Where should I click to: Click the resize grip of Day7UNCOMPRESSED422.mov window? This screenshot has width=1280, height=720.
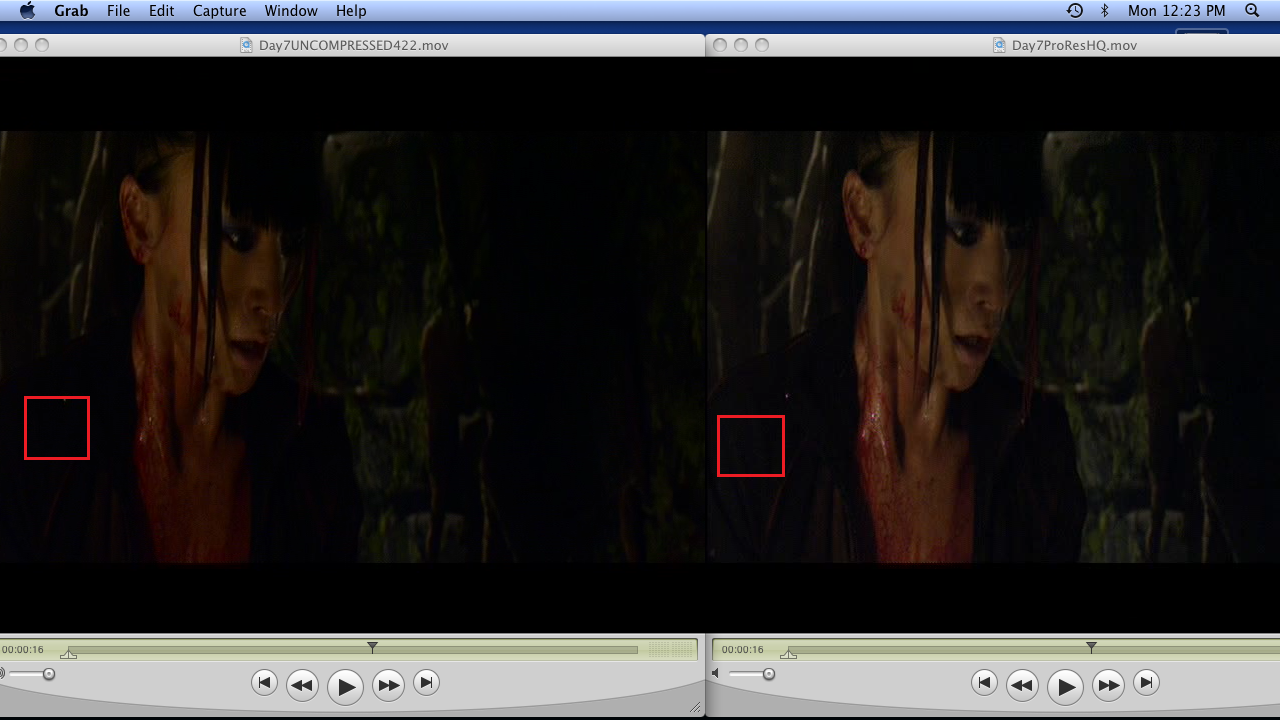click(695, 707)
